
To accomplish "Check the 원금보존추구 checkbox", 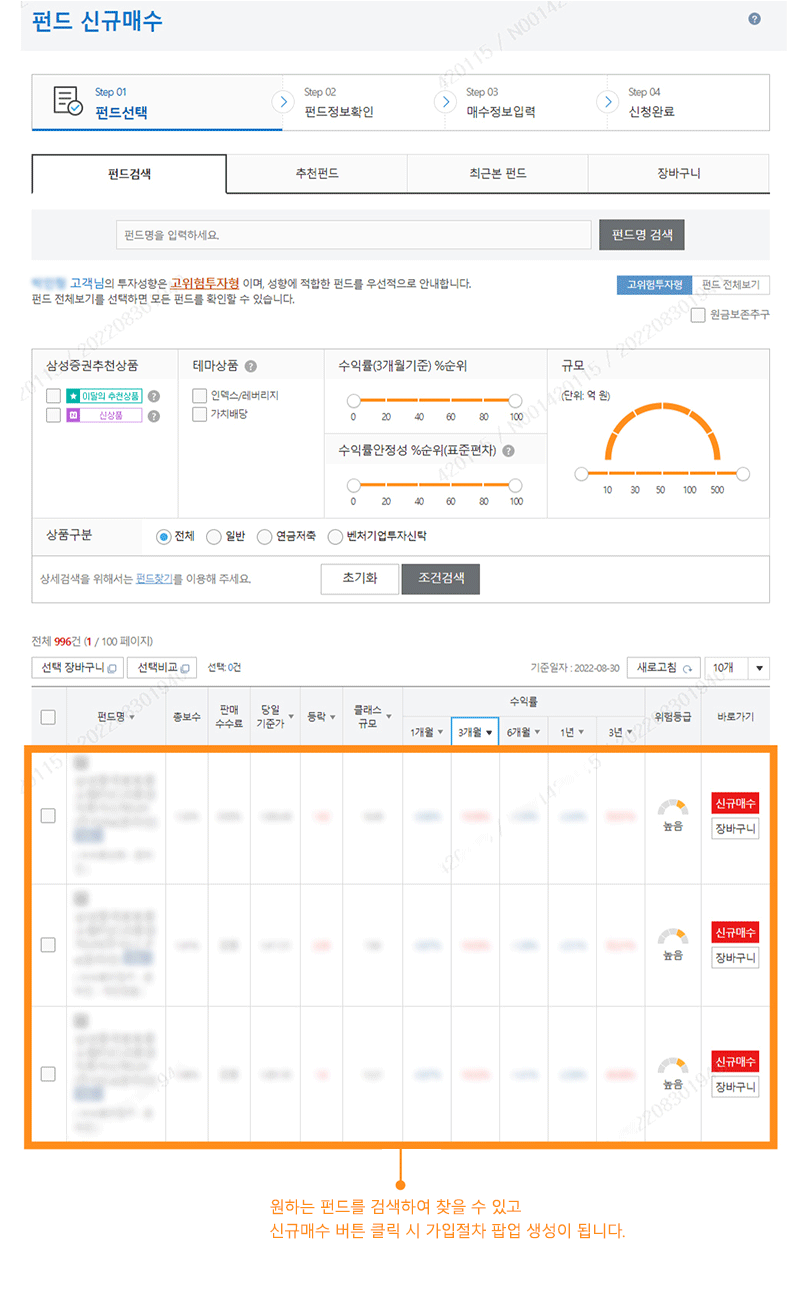I will tap(699, 315).
